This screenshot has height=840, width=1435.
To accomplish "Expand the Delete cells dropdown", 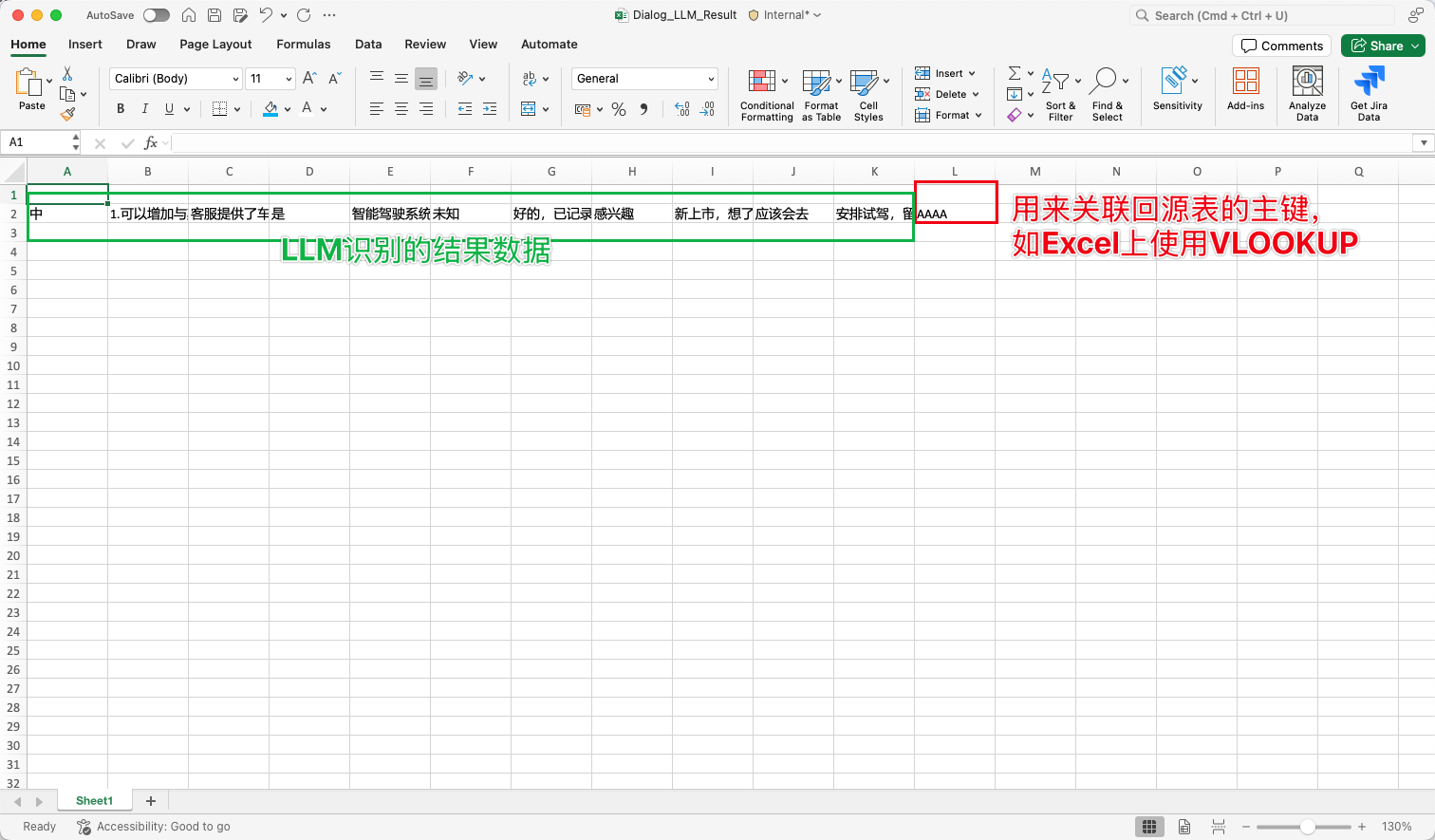I will coord(976,95).
